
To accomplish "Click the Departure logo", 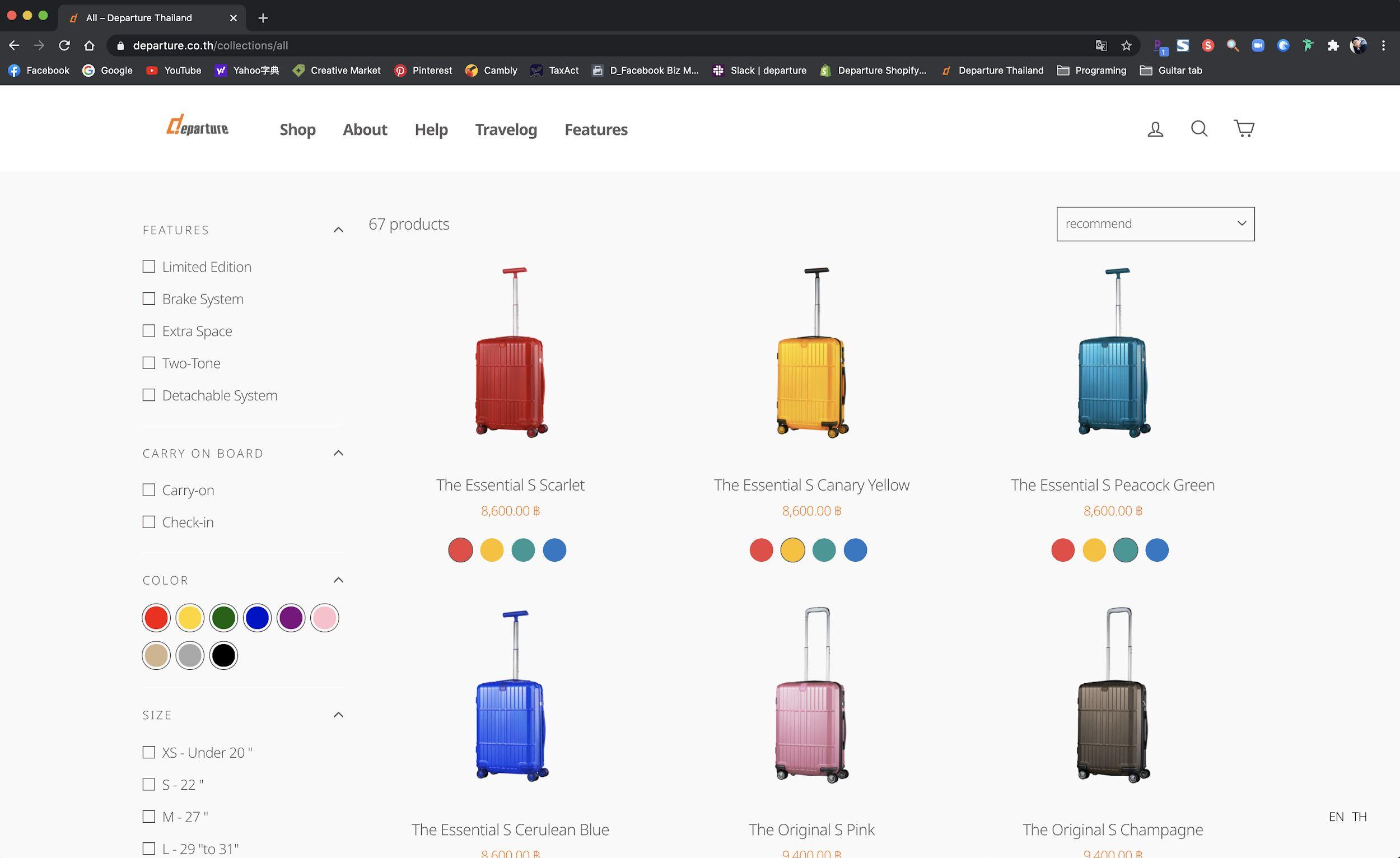I will pyautogui.click(x=197, y=125).
